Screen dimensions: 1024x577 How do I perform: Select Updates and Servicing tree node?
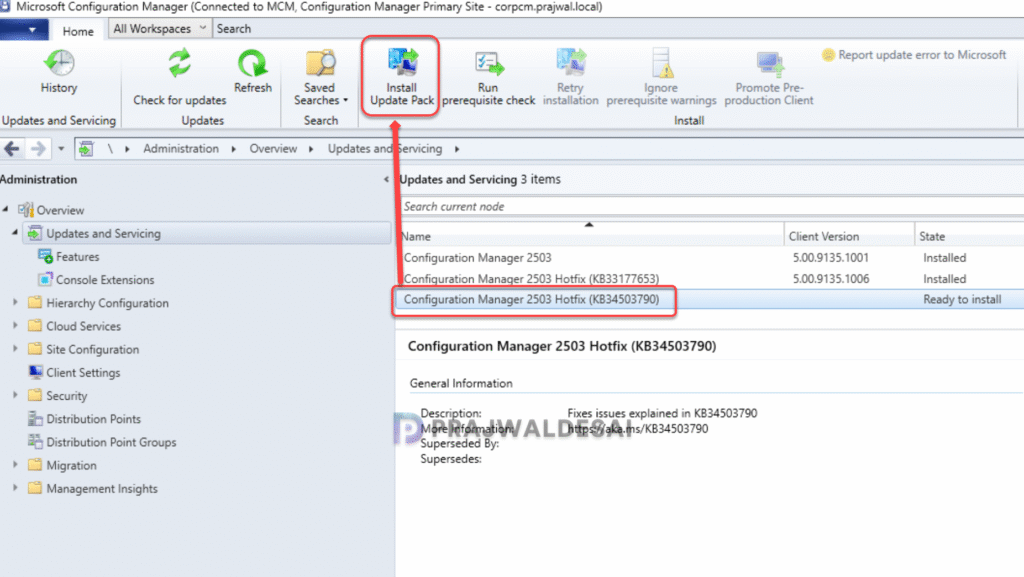[103, 234]
